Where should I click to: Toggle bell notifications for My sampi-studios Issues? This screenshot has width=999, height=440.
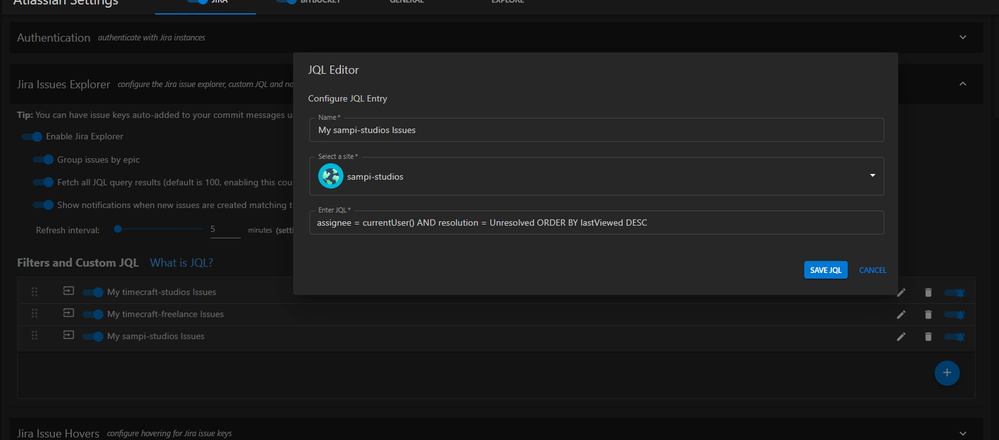click(955, 336)
